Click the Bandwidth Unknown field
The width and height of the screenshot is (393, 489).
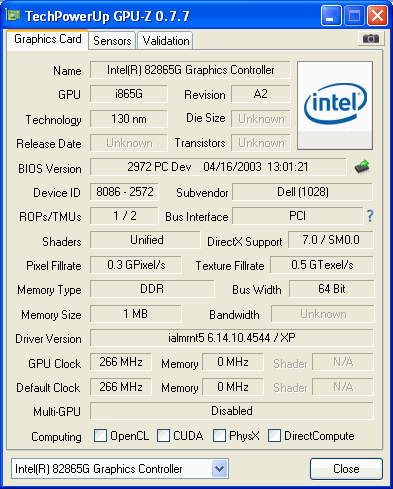[323, 314]
